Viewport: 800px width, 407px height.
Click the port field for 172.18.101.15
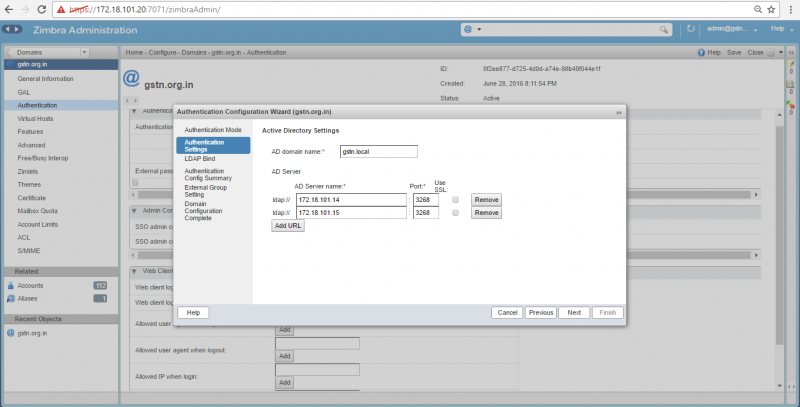(x=426, y=213)
